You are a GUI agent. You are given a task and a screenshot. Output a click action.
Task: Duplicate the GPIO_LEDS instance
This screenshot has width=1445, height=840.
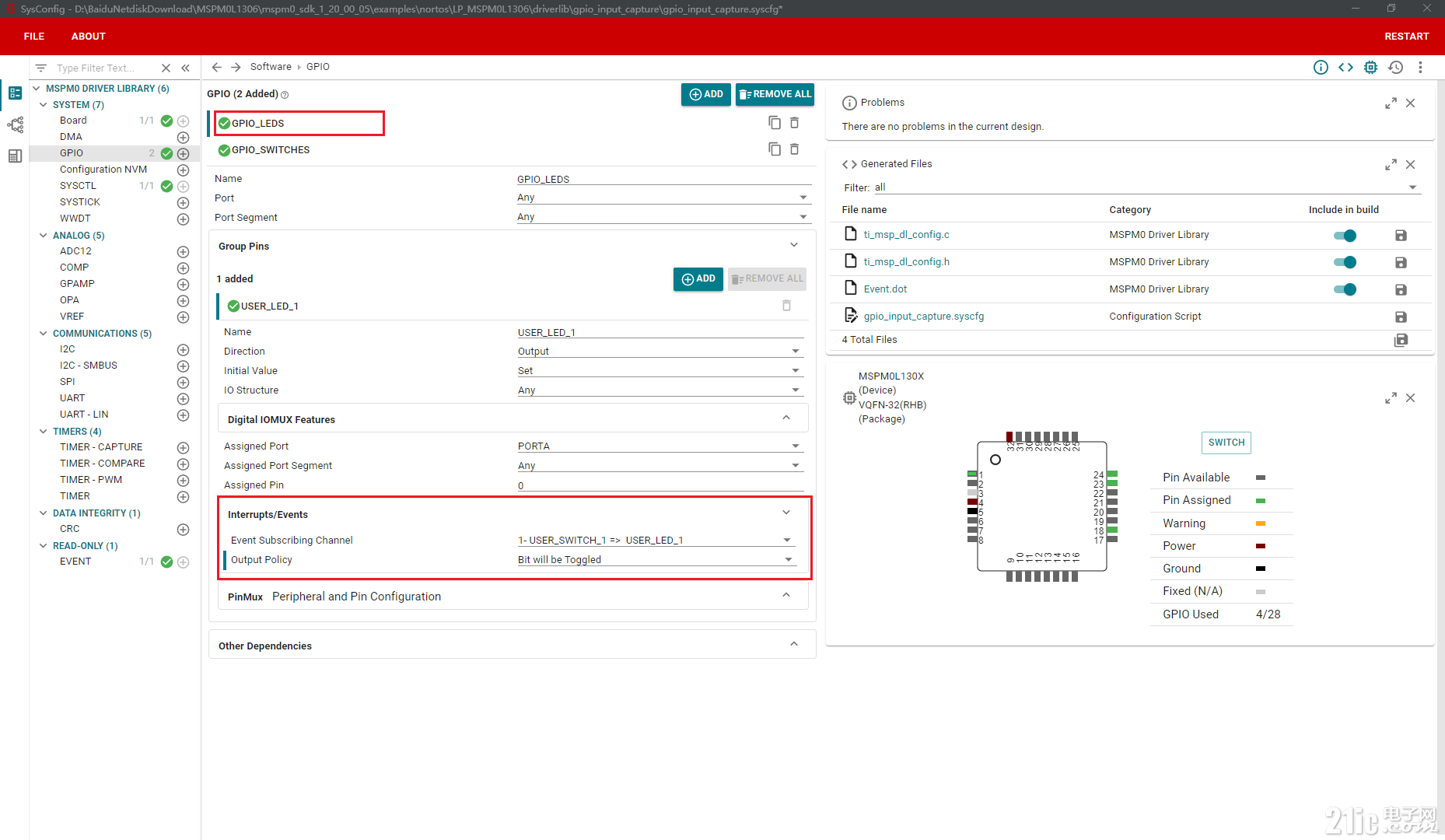pyautogui.click(x=775, y=123)
